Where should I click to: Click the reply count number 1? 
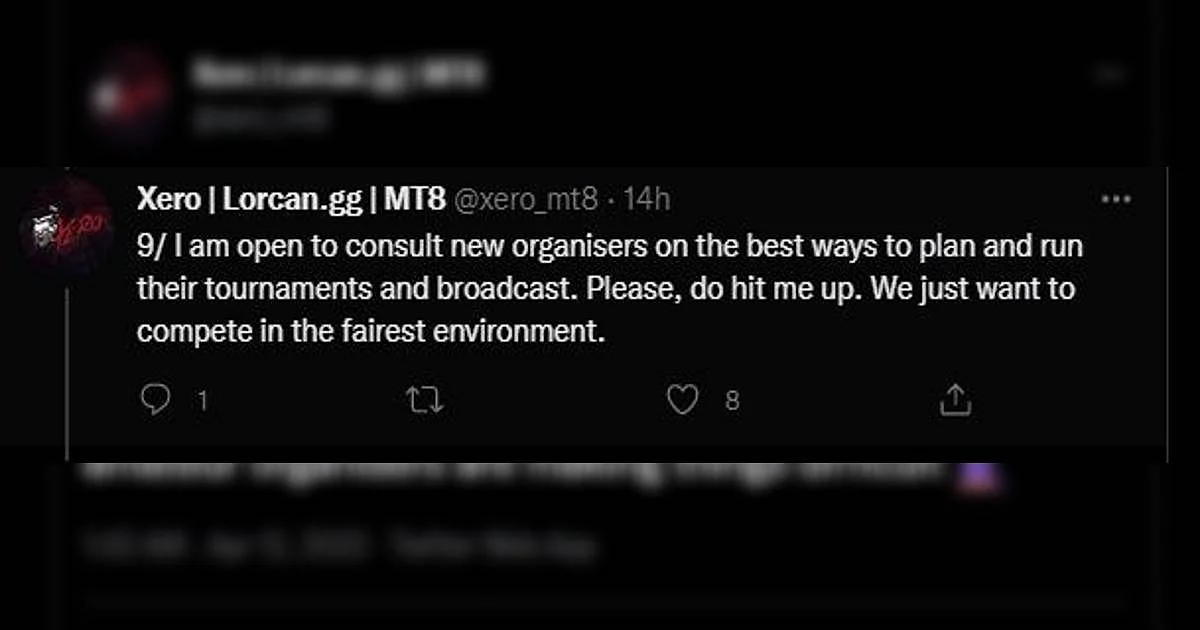click(x=202, y=402)
